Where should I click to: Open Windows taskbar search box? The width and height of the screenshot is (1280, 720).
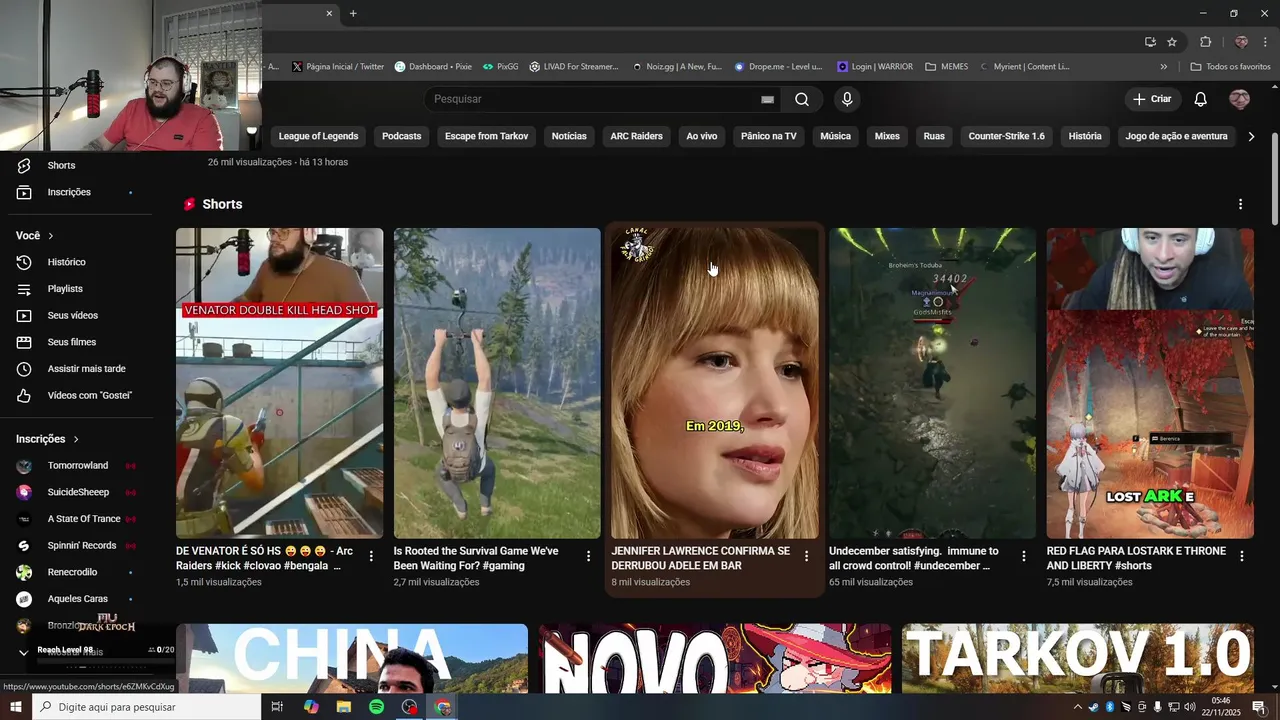(146, 707)
